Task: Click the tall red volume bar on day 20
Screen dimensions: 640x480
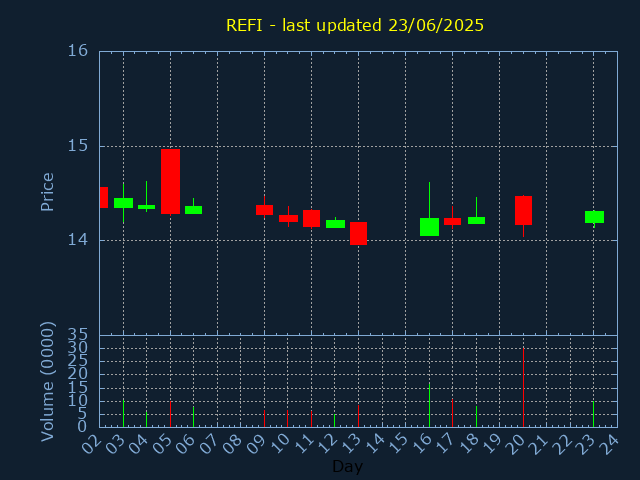Action: click(x=523, y=387)
